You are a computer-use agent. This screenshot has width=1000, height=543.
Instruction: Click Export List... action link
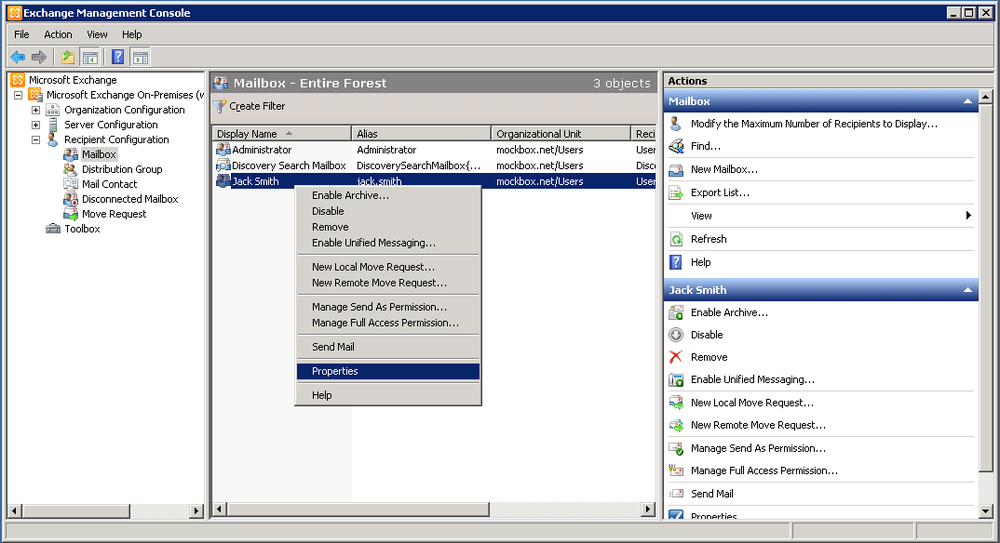click(x=720, y=193)
